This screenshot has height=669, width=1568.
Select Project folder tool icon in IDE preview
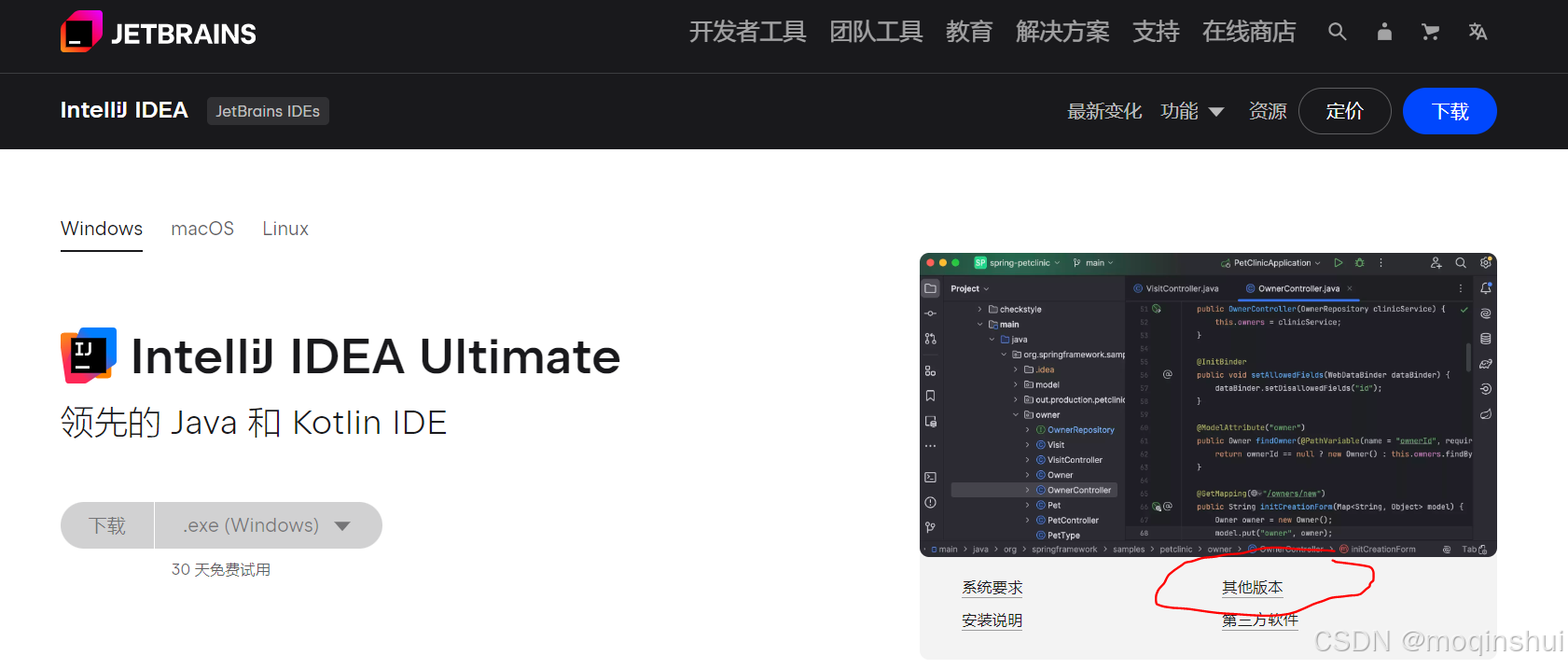pyautogui.click(x=930, y=288)
